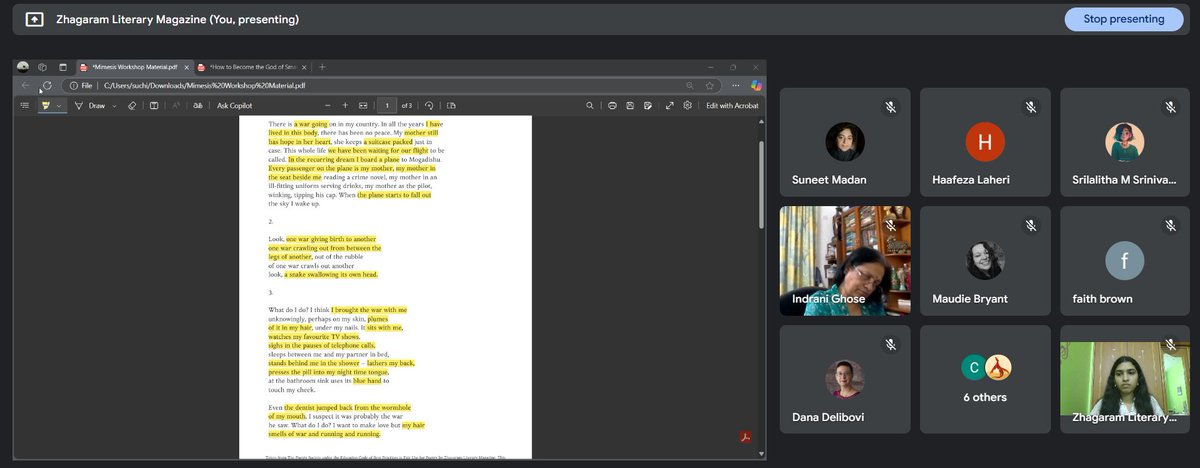
Task: Save the PDF document
Action: tap(630, 105)
